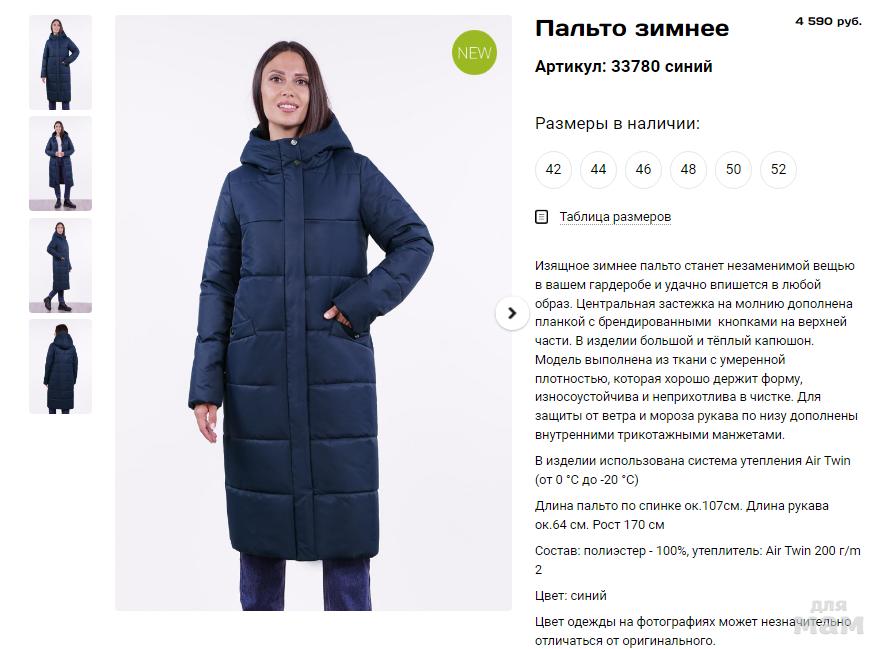Show the back-view fourth thumbnail

tap(61, 367)
